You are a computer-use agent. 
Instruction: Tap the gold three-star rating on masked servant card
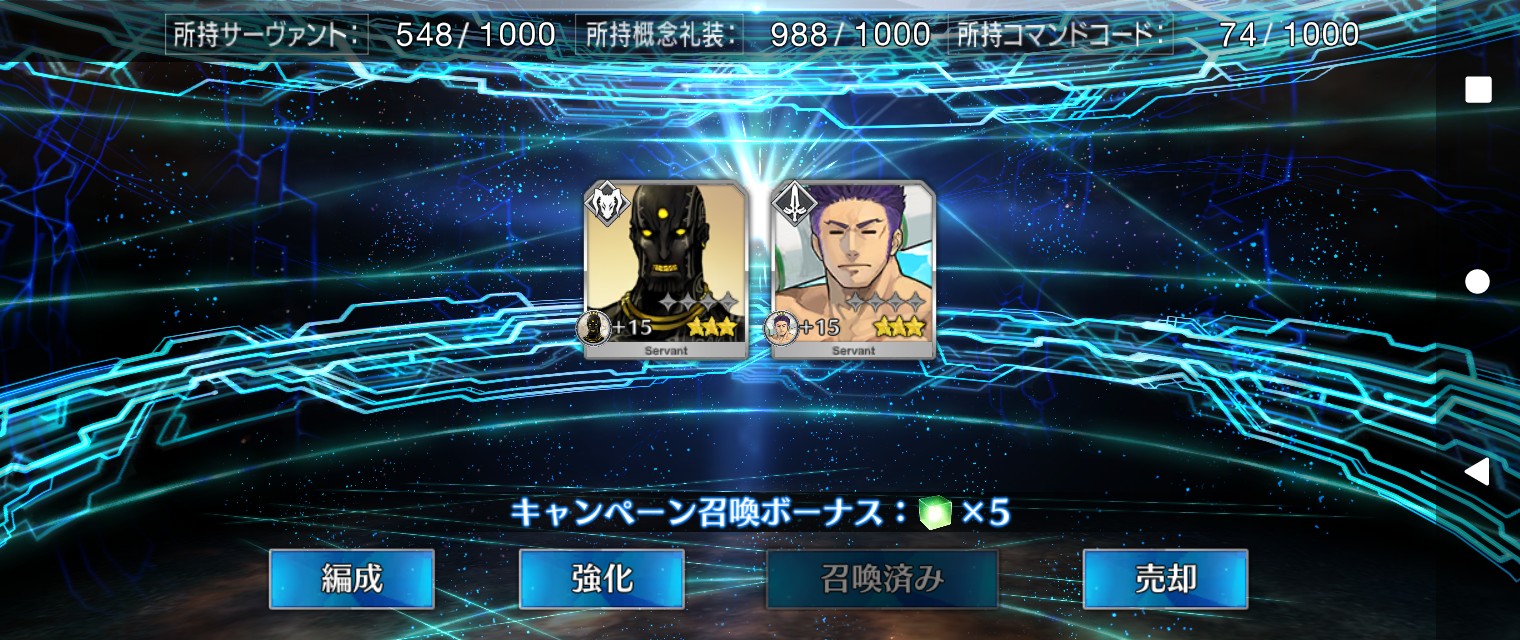pos(712,326)
